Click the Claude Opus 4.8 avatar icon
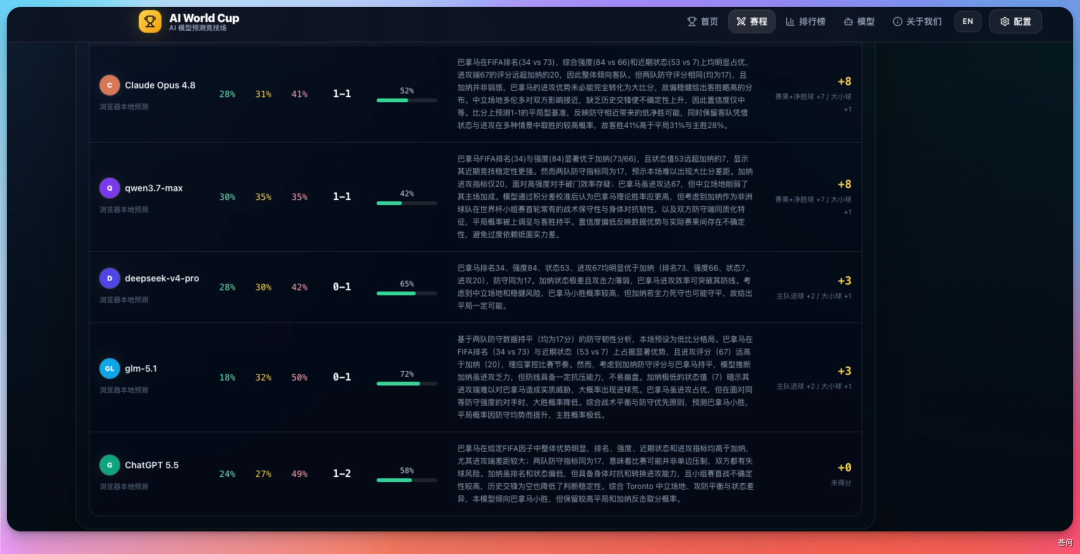Screen dimensions: 1080x554 pos(110,85)
